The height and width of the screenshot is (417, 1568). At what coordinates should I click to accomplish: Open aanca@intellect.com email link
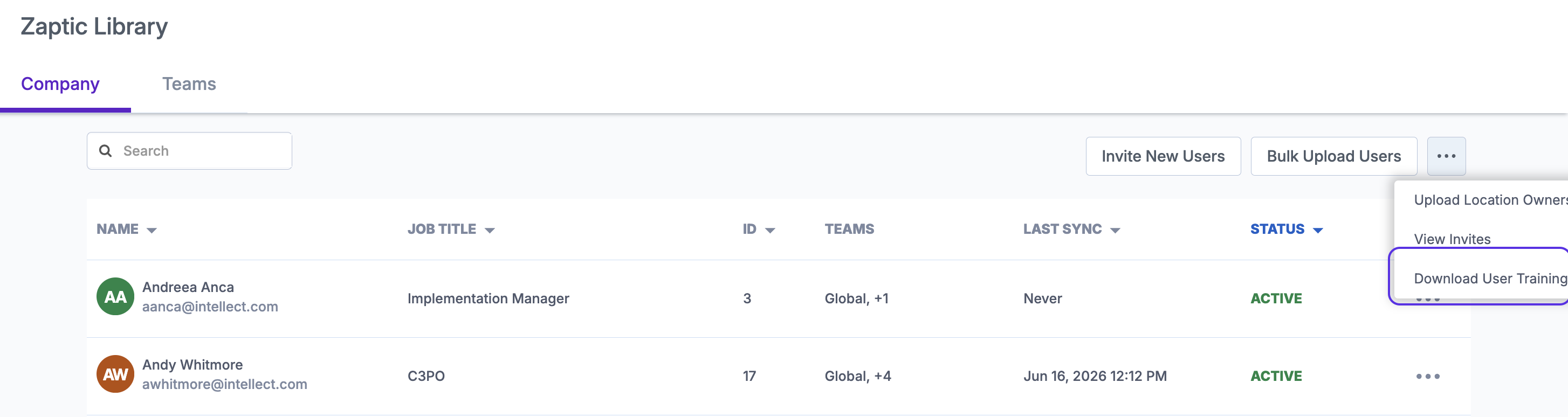click(210, 307)
